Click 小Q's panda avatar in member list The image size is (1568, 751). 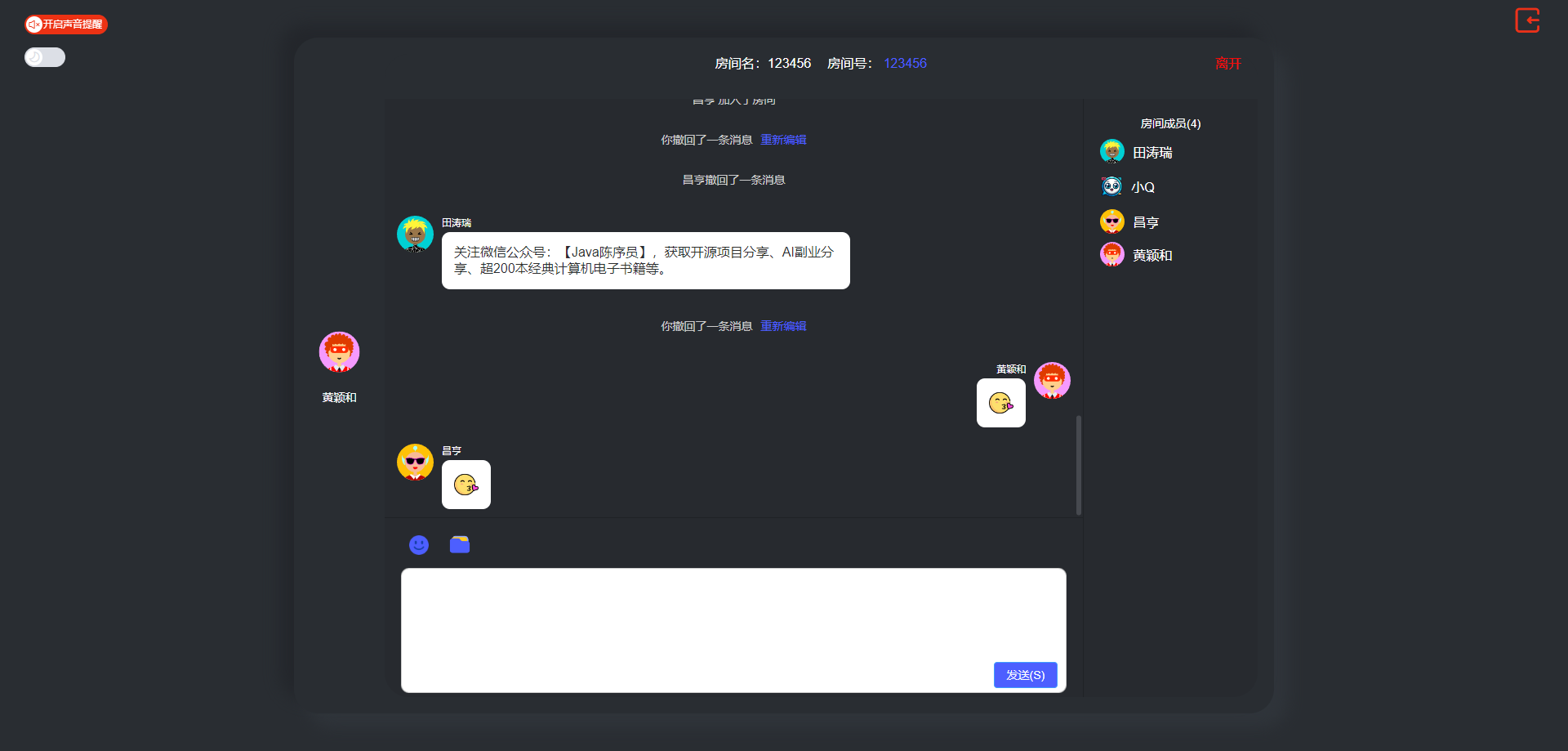(1111, 186)
